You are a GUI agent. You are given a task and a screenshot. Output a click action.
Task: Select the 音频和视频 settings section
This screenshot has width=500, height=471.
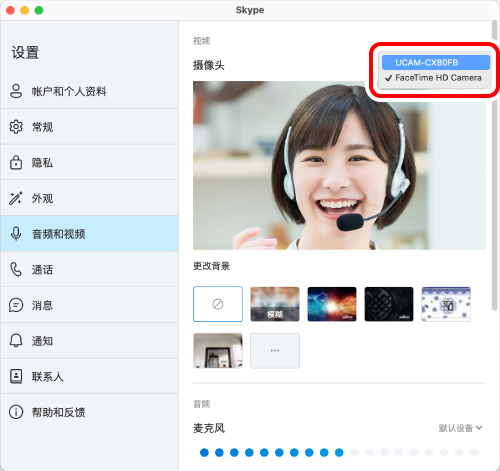click(x=89, y=234)
